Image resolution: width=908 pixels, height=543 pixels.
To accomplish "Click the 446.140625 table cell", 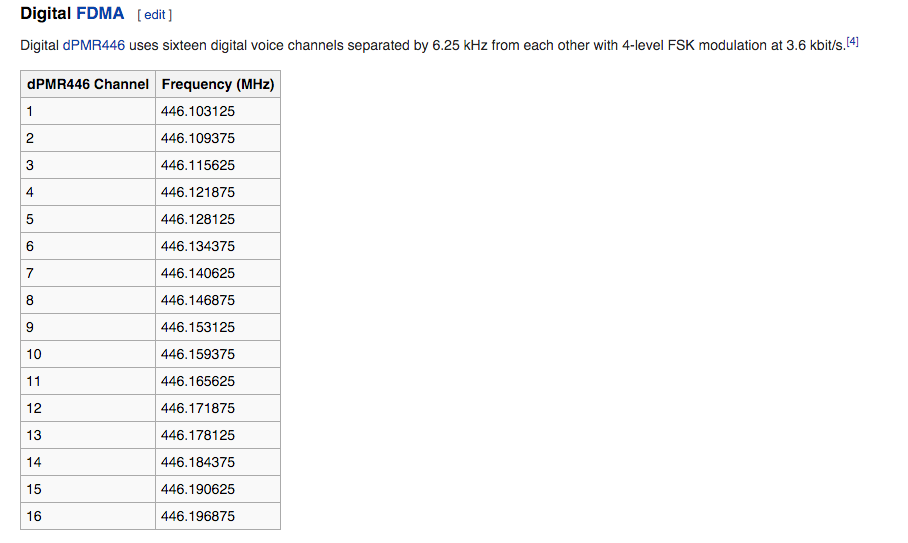I will (198, 273).
